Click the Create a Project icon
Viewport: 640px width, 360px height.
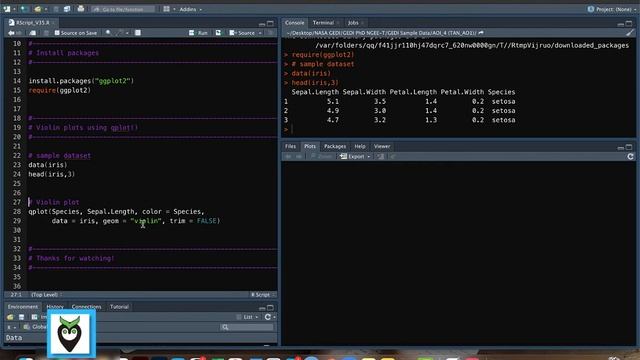coord(24,9)
